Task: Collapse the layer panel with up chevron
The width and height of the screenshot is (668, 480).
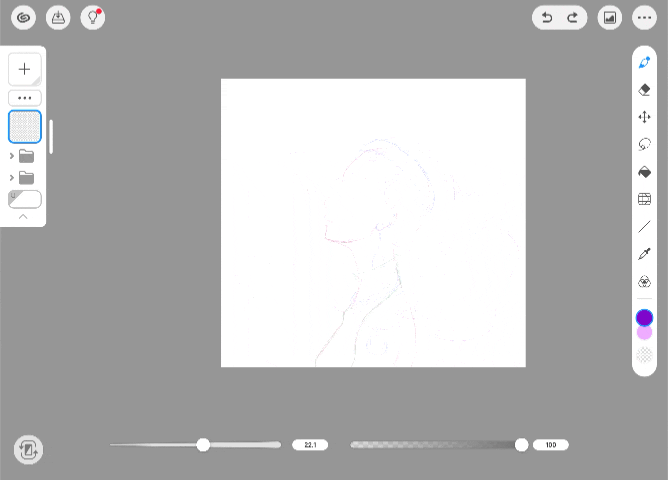Action: (23, 217)
